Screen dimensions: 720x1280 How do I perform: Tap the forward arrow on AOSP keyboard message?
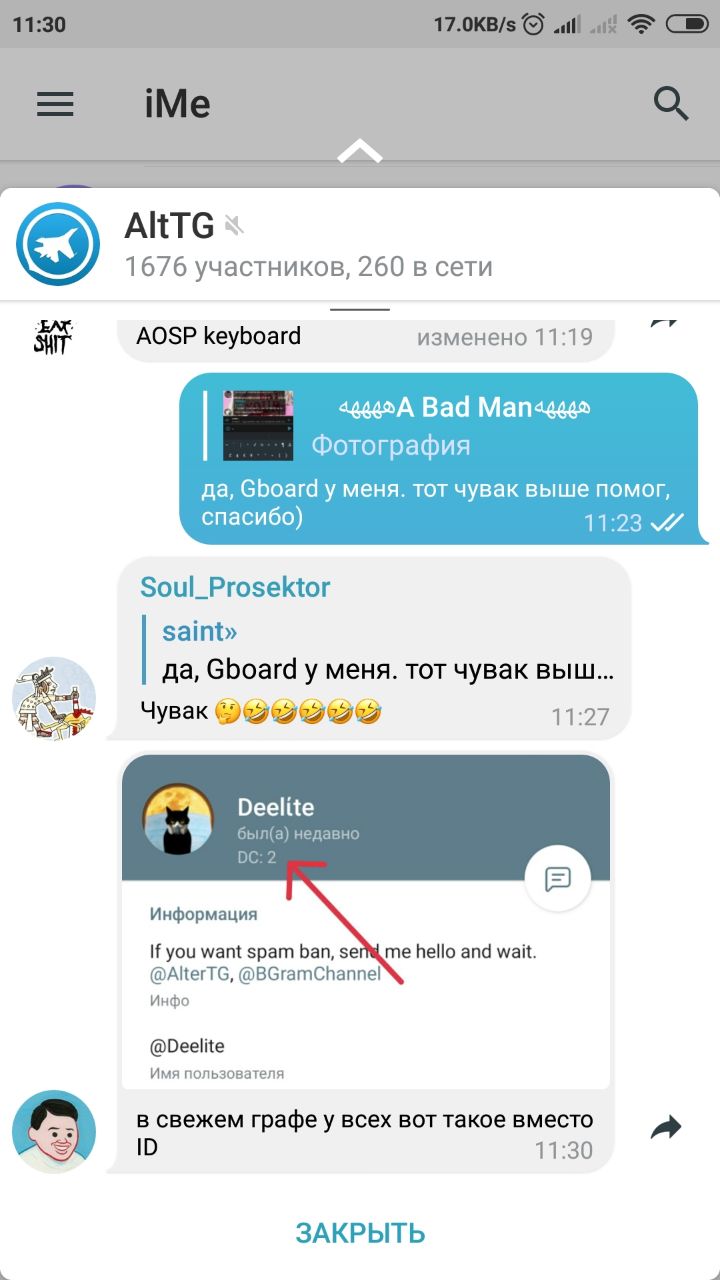tap(665, 323)
